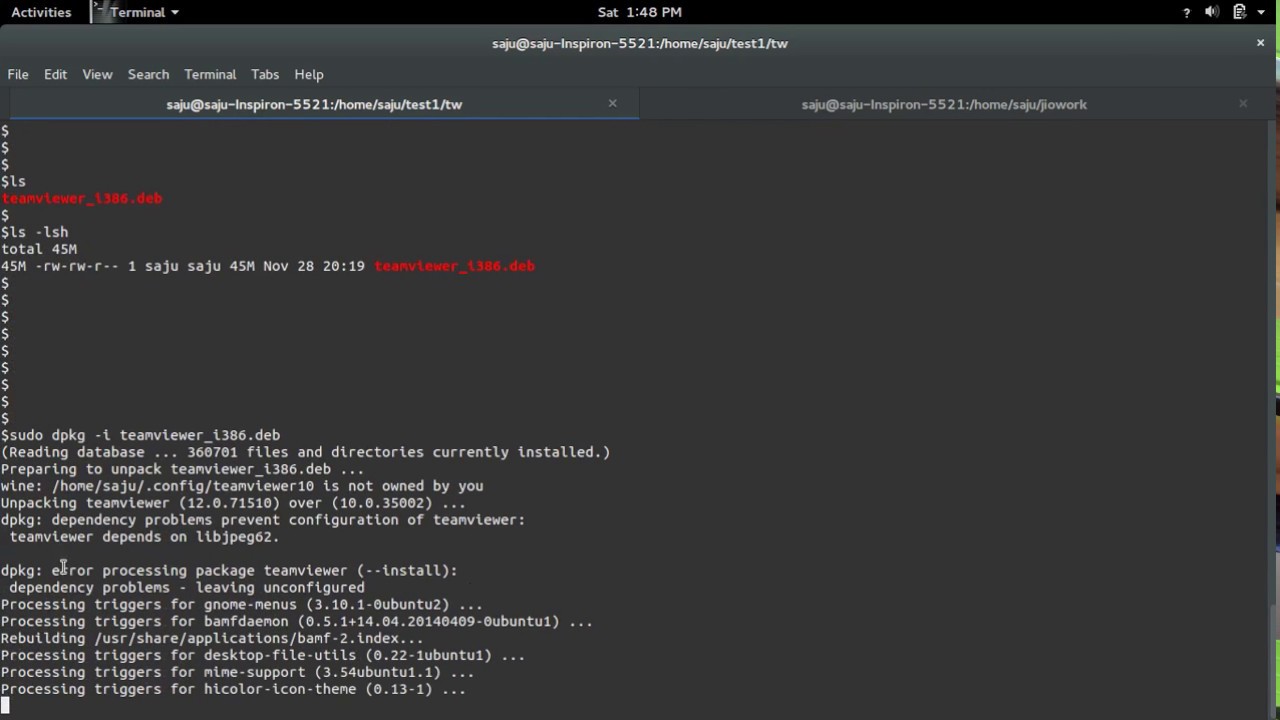Click the "Processing triggers for gnome-menus" line

[x=242, y=604]
